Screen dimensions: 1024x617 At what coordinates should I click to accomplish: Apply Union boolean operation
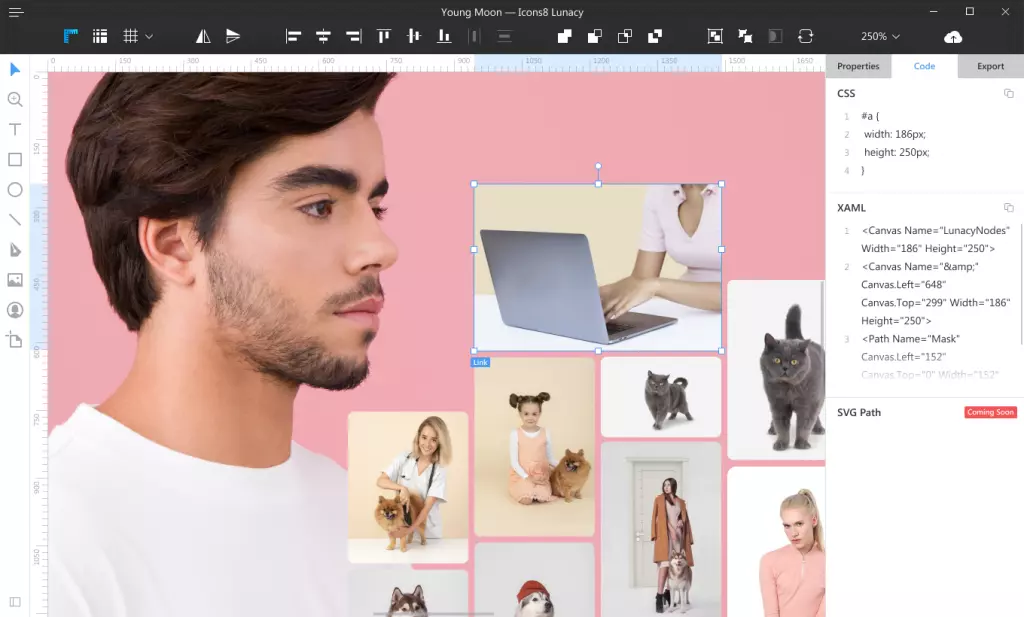[565, 36]
